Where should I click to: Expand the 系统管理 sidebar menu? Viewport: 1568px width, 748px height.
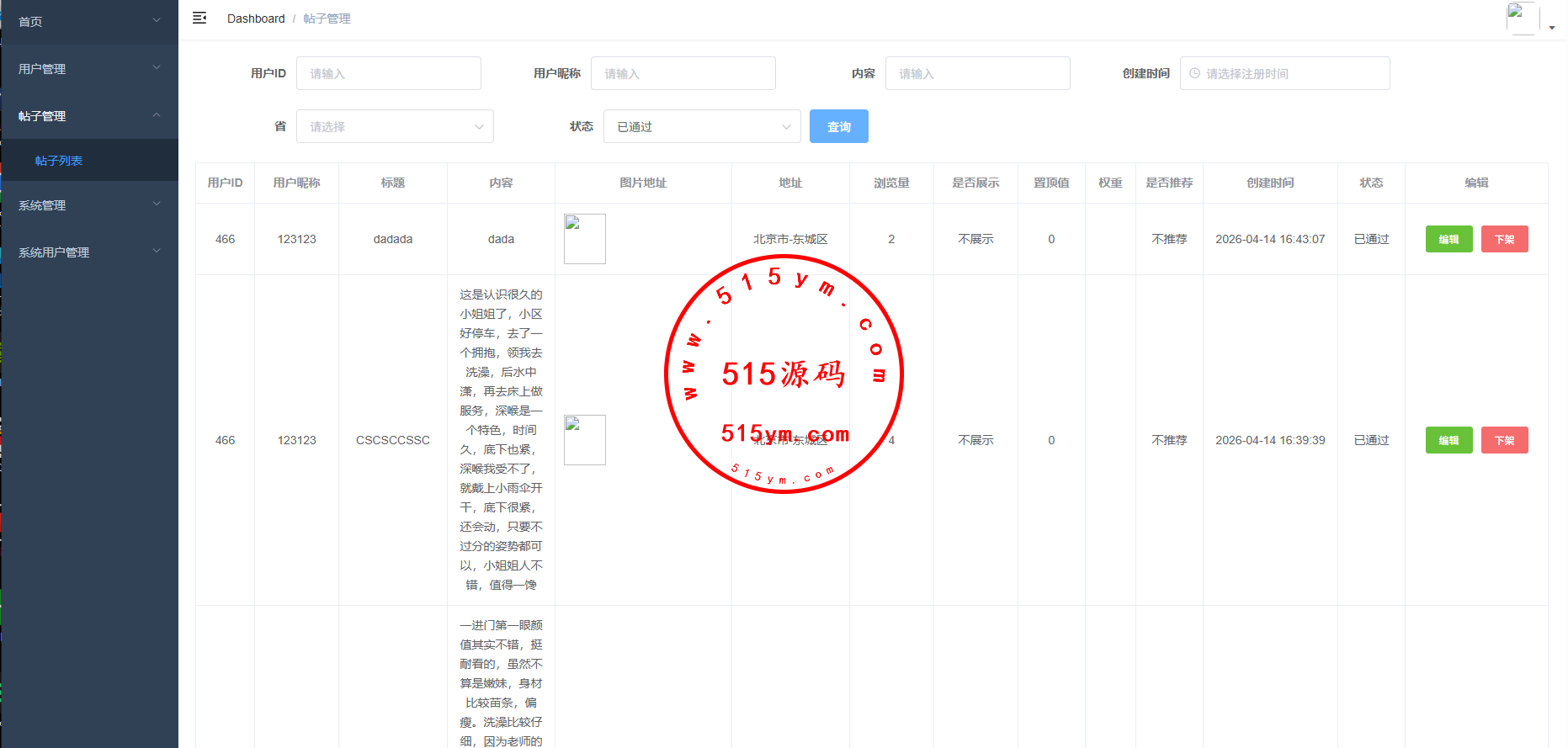(x=88, y=205)
